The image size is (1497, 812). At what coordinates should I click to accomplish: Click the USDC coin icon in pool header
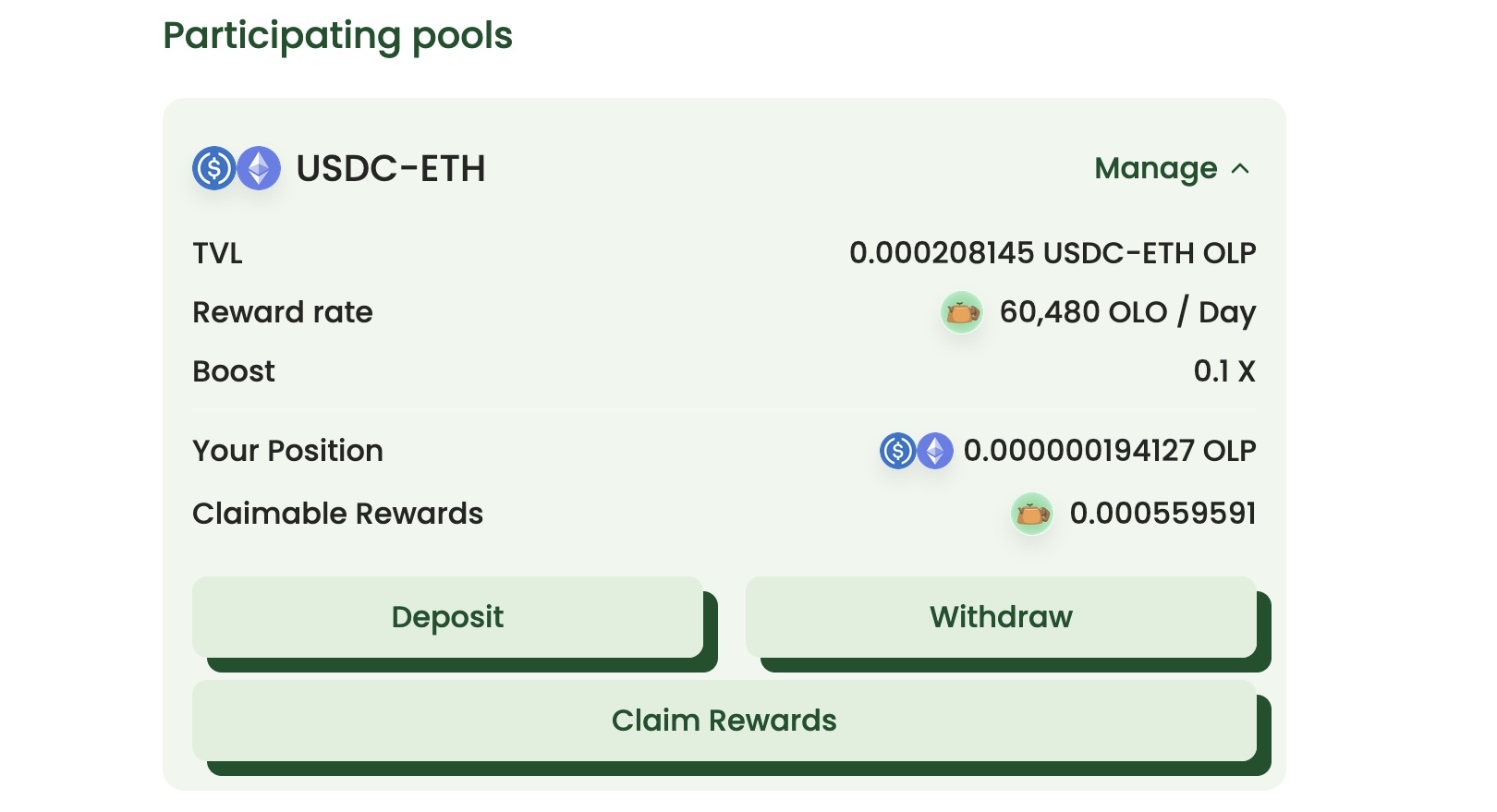pos(214,168)
